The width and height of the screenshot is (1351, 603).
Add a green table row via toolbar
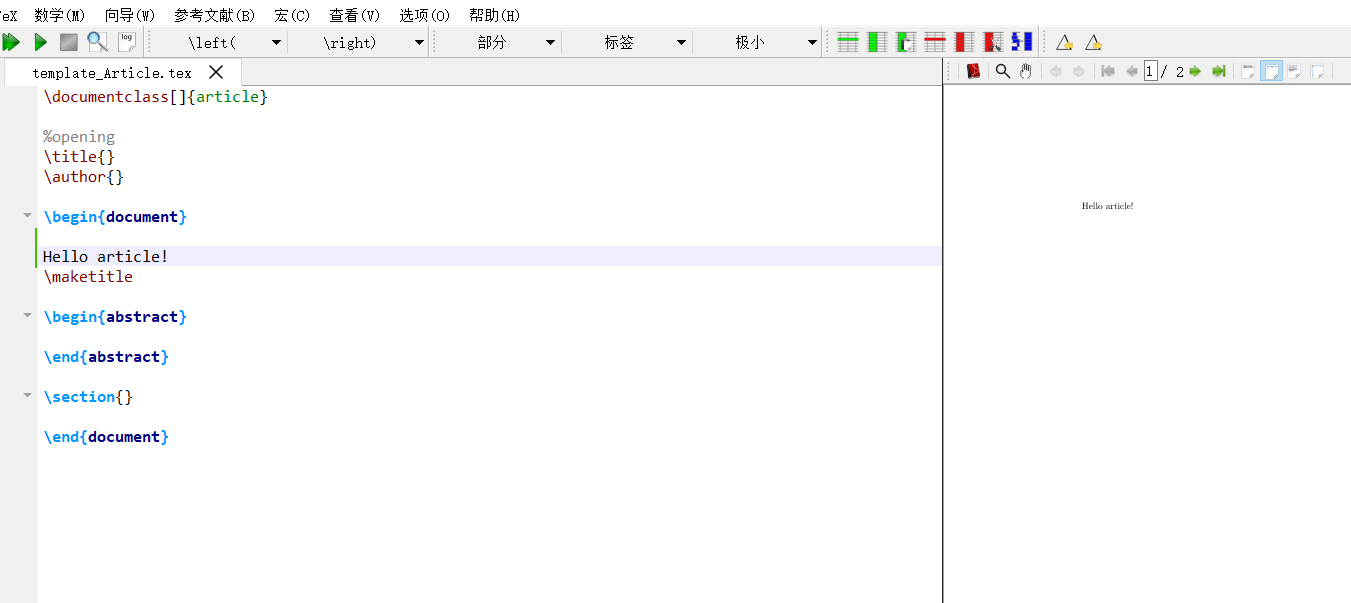(x=847, y=41)
